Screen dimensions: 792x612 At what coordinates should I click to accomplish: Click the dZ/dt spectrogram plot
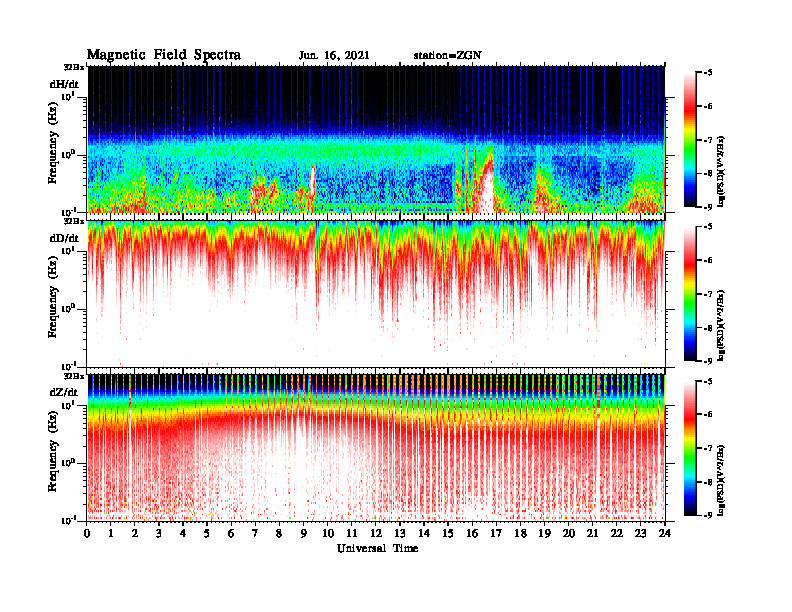pos(376,447)
